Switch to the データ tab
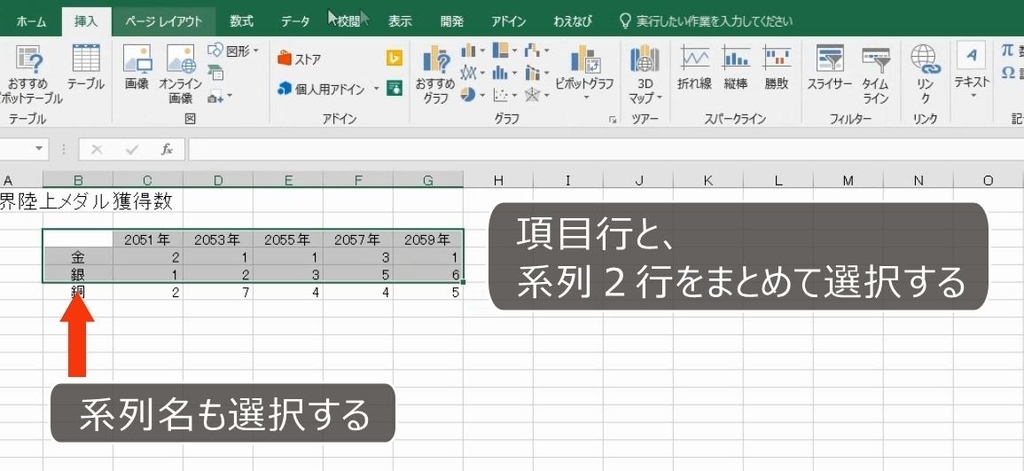1024x471 pixels. pos(295,22)
